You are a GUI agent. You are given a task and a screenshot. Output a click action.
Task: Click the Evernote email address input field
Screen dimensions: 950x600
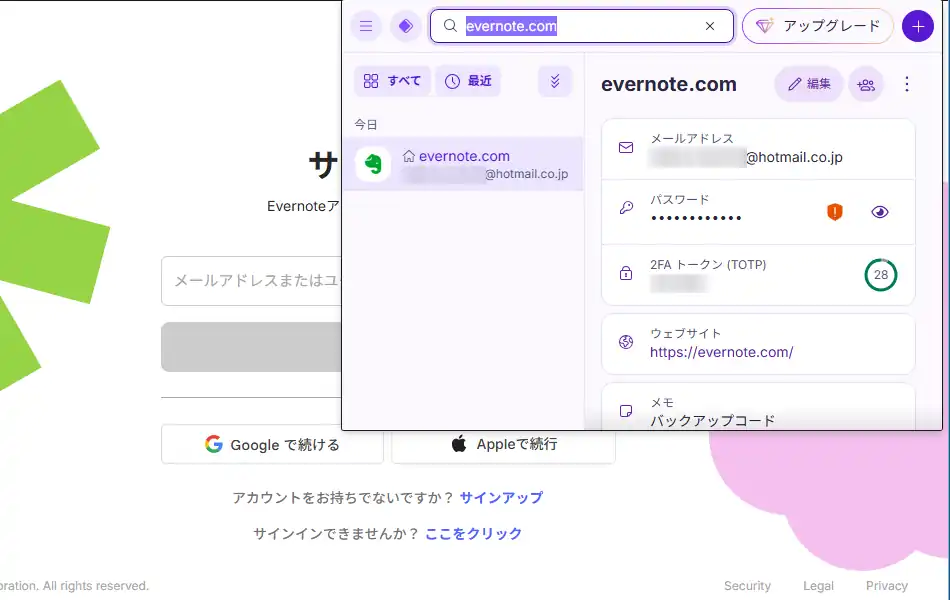pyautogui.click(x=250, y=281)
